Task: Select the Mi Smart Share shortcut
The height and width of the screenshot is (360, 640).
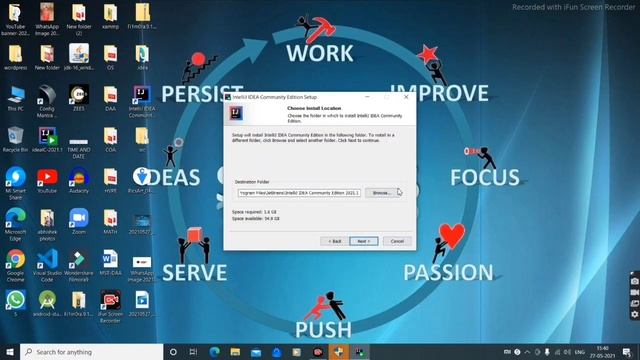Action: point(16,183)
